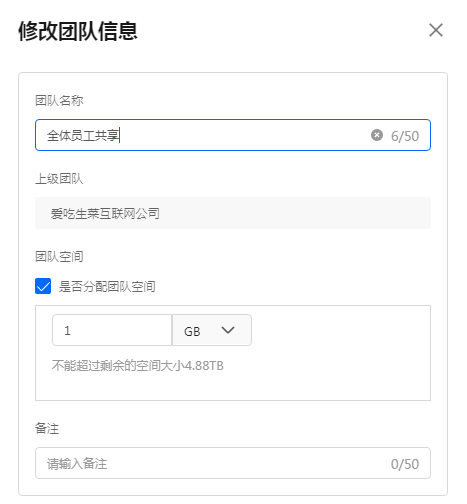Close the 修改团队信息 dialog
The image size is (467, 504).
coord(436,30)
